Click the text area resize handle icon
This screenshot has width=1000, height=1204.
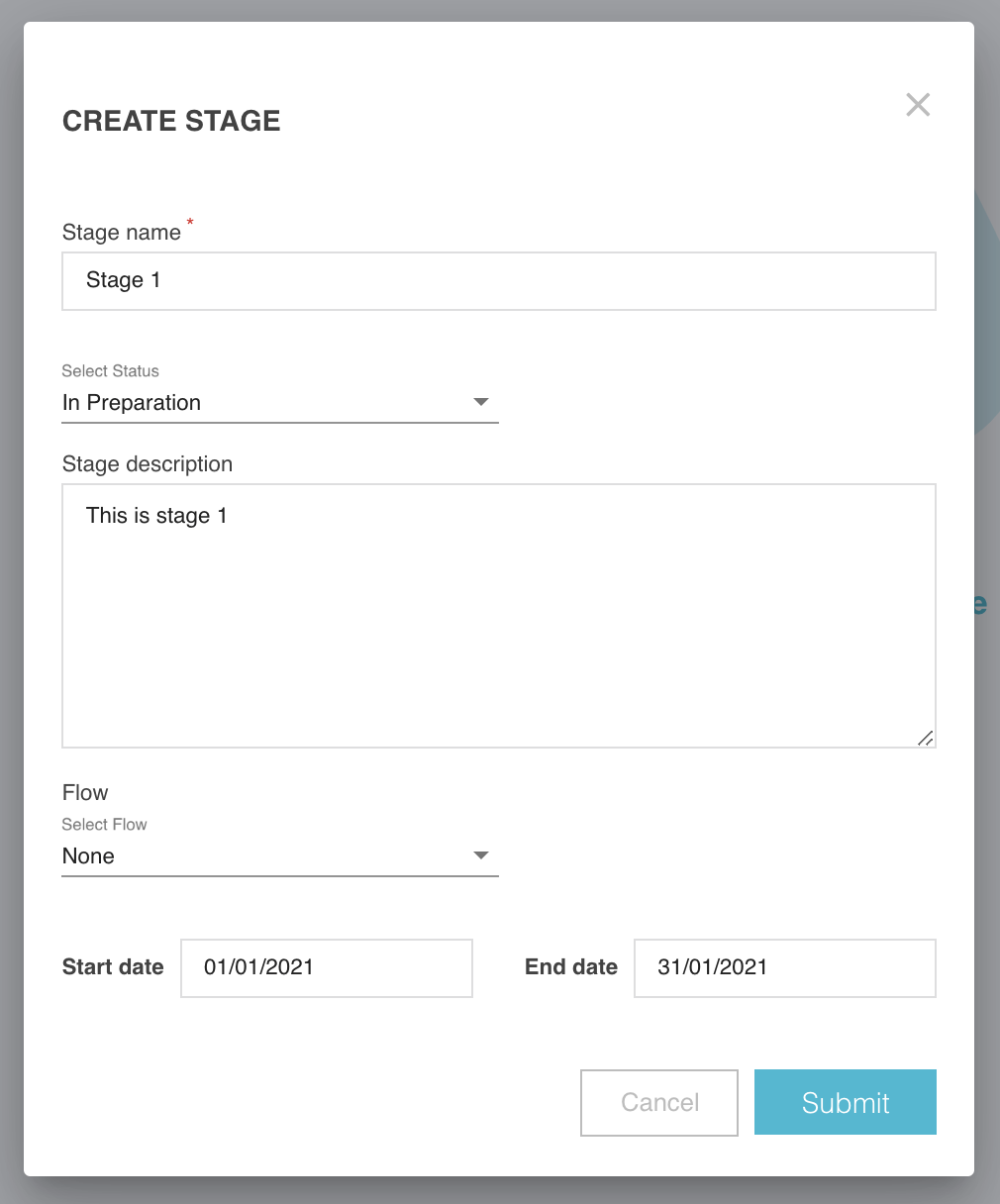[926, 738]
